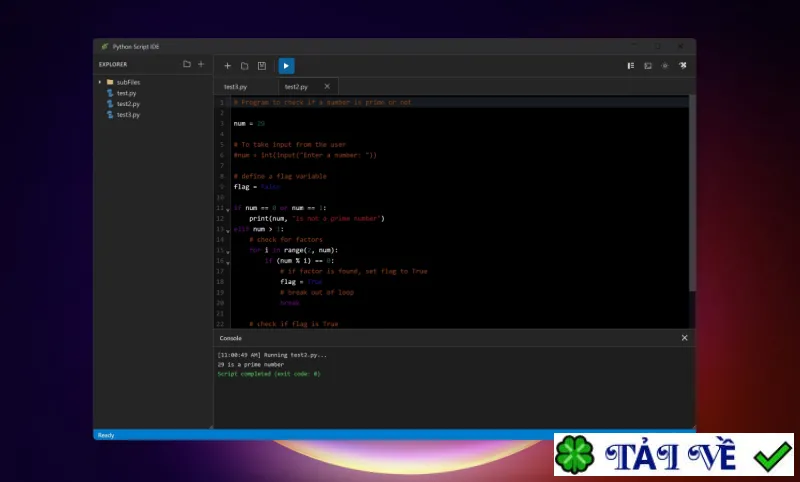Switch light or dark theme with the sun icon

(x=665, y=66)
